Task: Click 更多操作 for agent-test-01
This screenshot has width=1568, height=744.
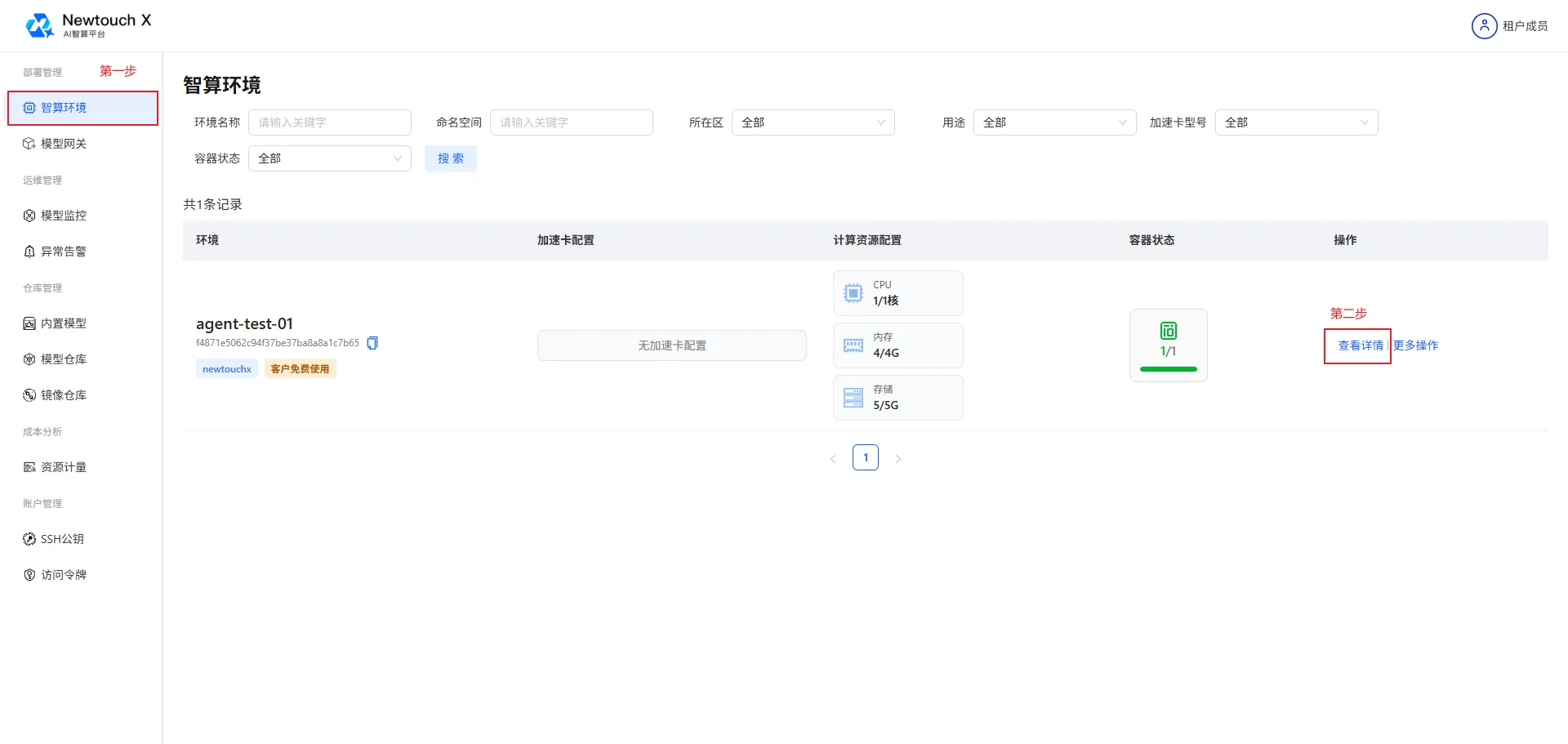Action: 1416,345
